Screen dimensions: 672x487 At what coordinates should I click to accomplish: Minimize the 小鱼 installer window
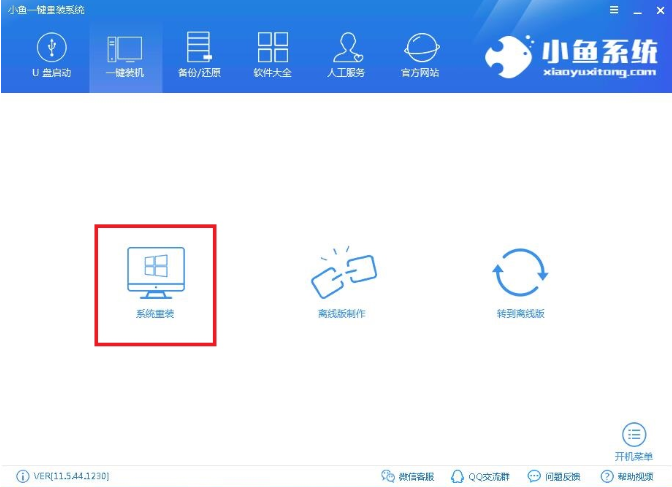[x=636, y=9]
